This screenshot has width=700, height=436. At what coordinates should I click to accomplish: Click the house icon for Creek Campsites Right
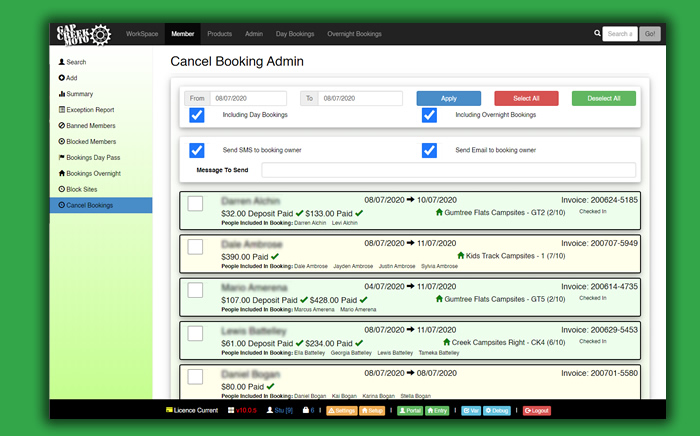(446, 342)
